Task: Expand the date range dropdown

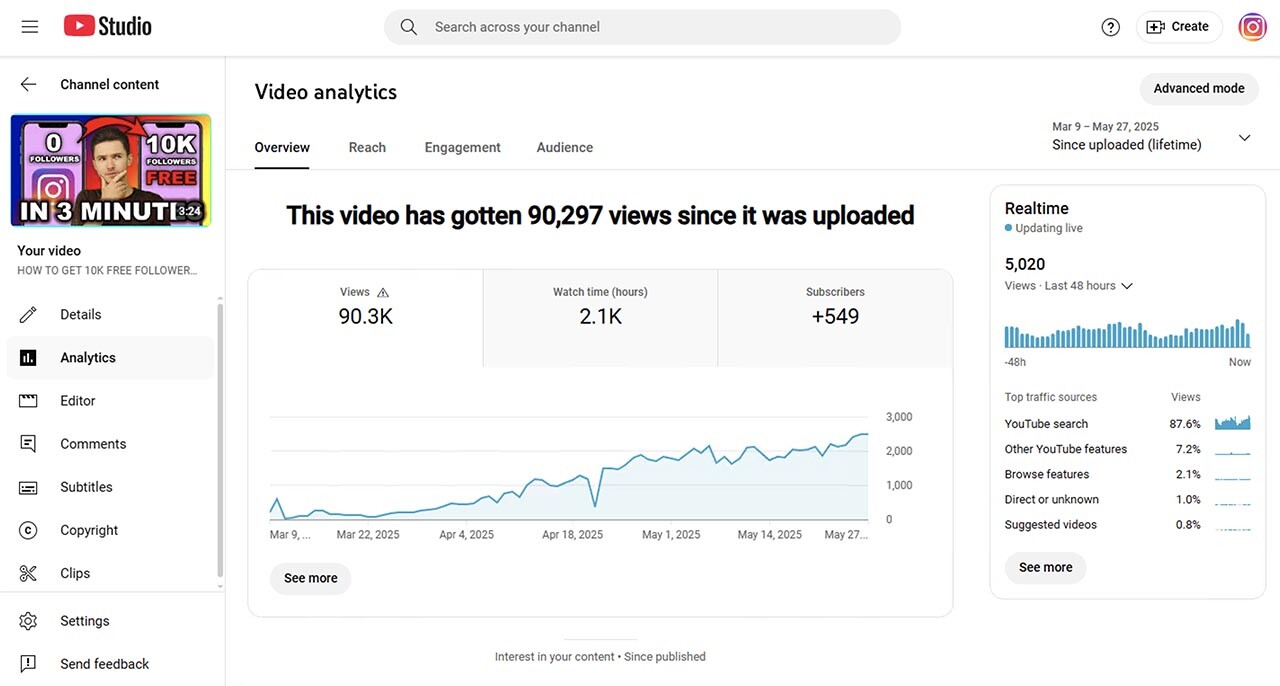Action: [1244, 138]
